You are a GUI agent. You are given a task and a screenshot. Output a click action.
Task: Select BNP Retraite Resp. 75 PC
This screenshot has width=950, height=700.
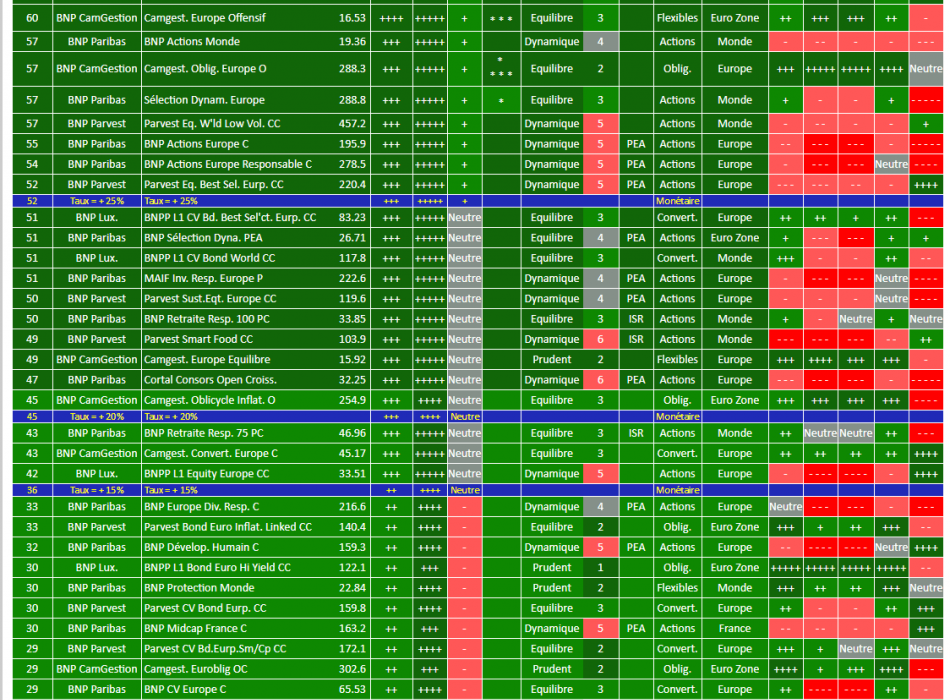[204, 433]
